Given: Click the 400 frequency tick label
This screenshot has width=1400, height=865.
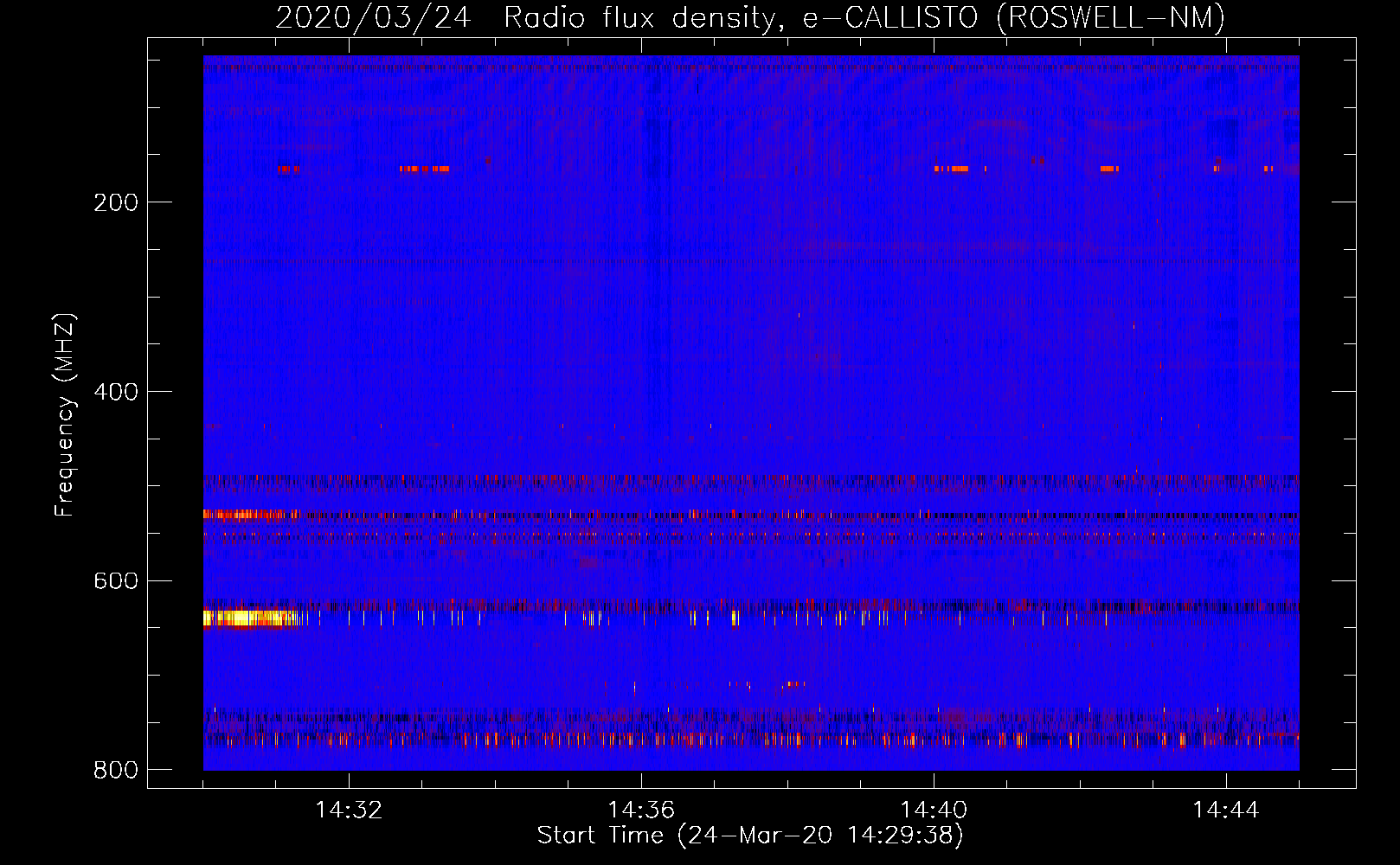Looking at the screenshot, I should [116, 392].
